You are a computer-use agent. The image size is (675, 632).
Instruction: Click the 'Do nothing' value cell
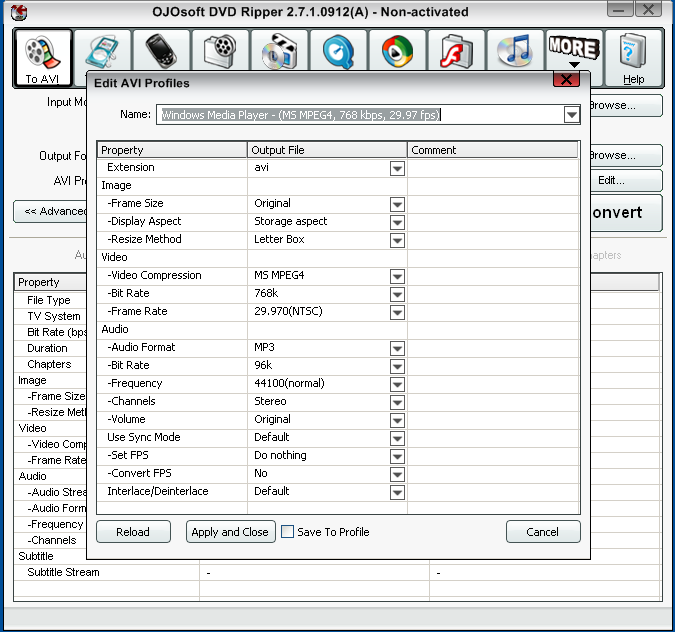pos(319,455)
